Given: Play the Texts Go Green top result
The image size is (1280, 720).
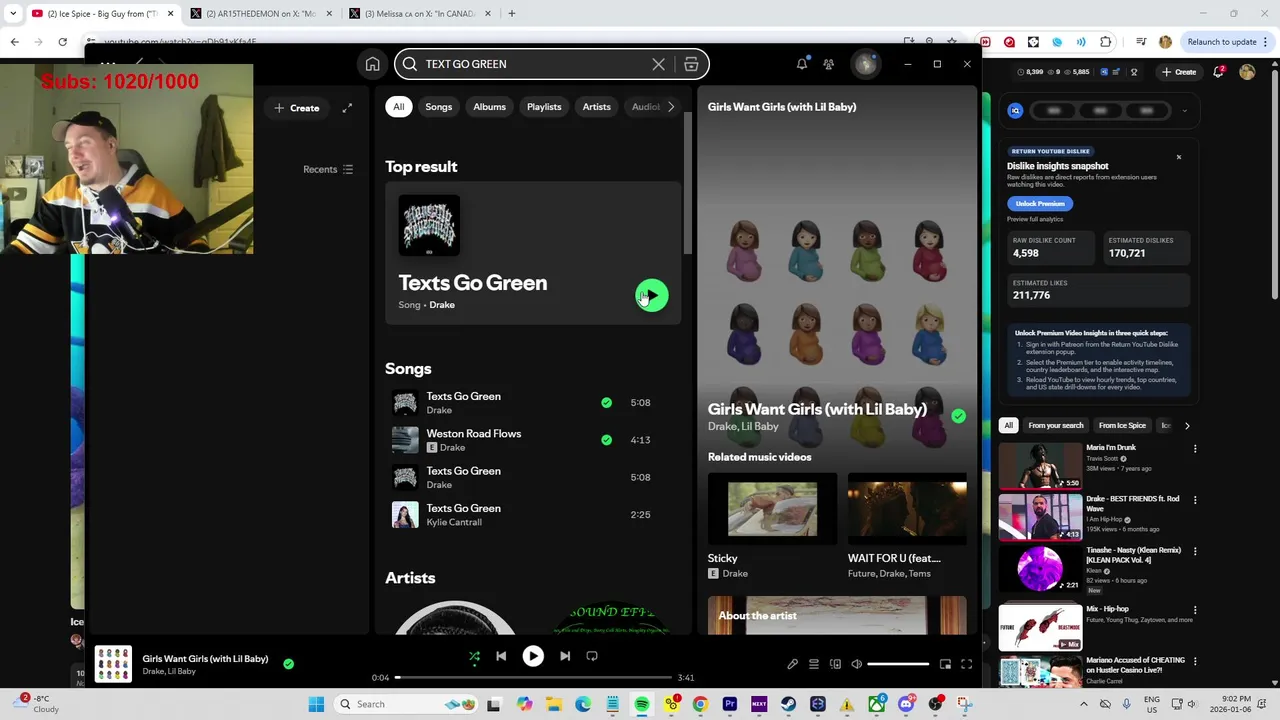Looking at the screenshot, I should click(652, 295).
